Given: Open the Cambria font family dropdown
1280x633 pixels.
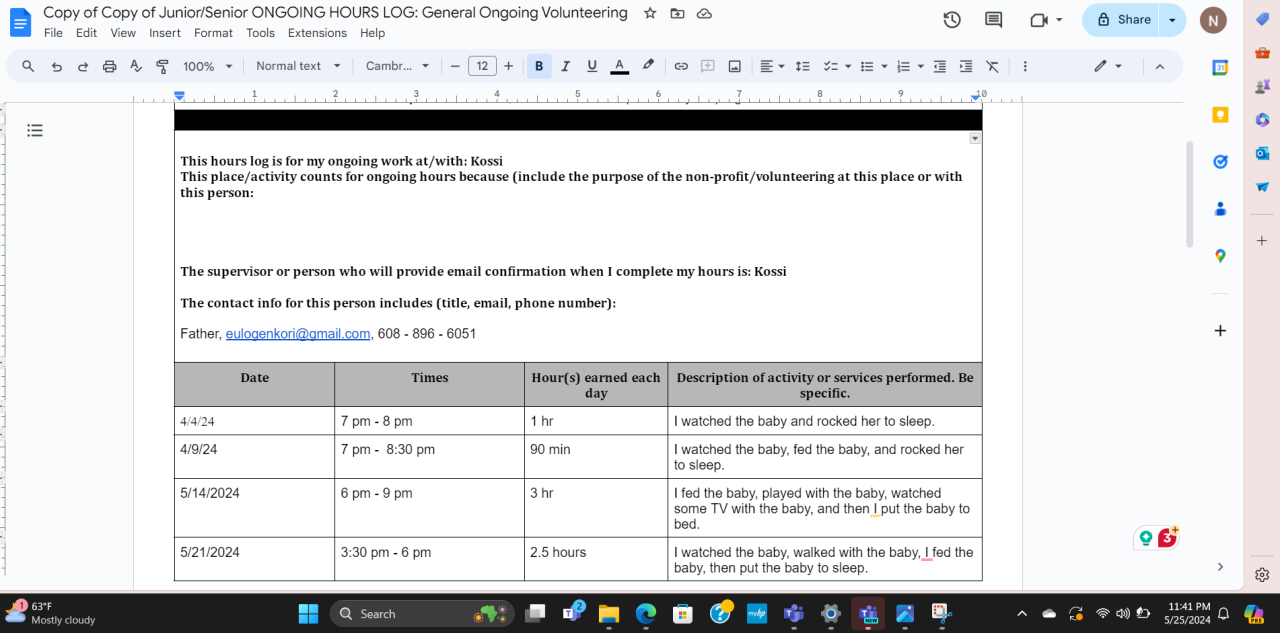Looking at the screenshot, I should click(x=397, y=66).
